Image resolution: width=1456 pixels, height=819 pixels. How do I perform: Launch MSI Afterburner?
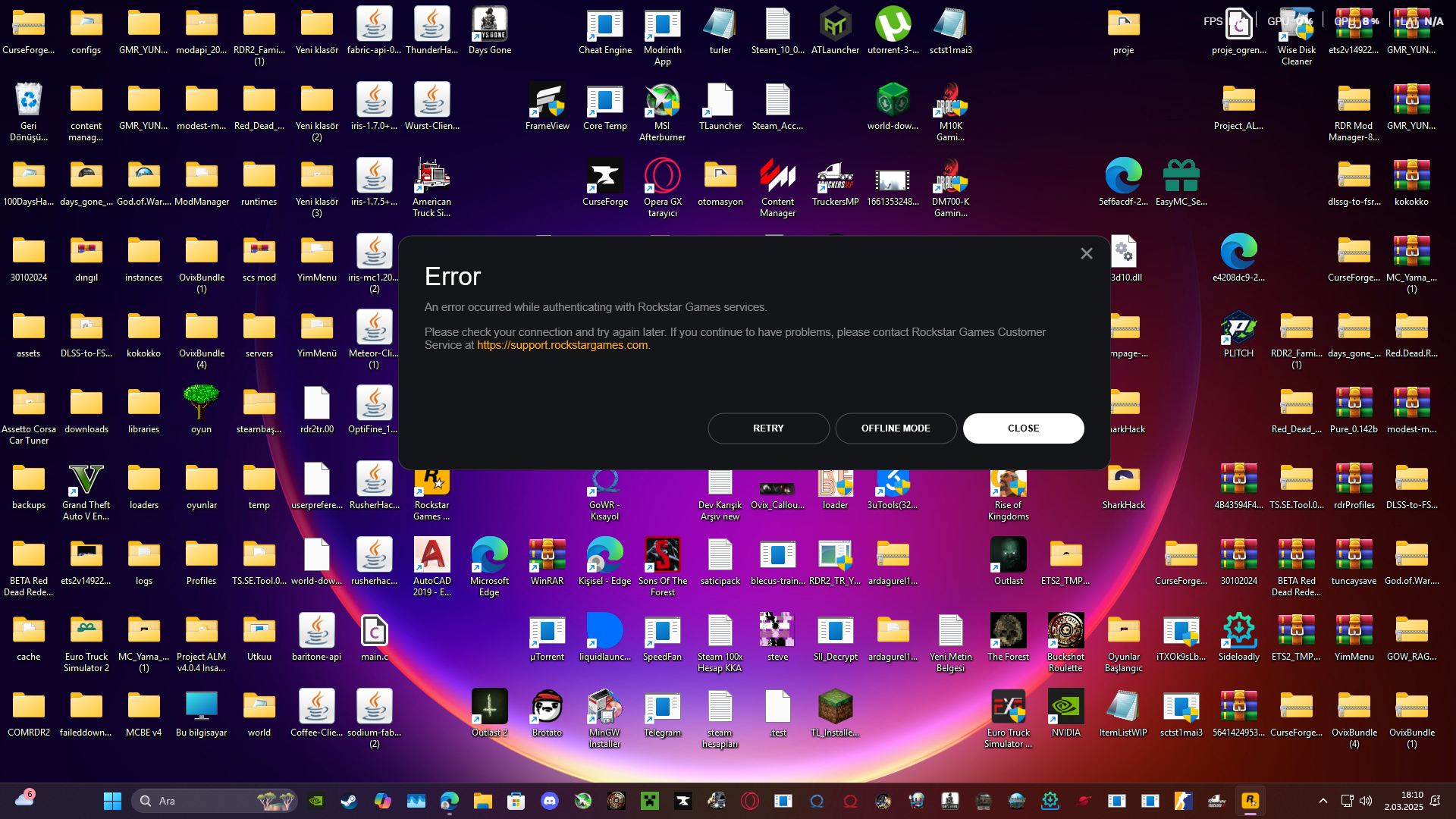(x=663, y=112)
